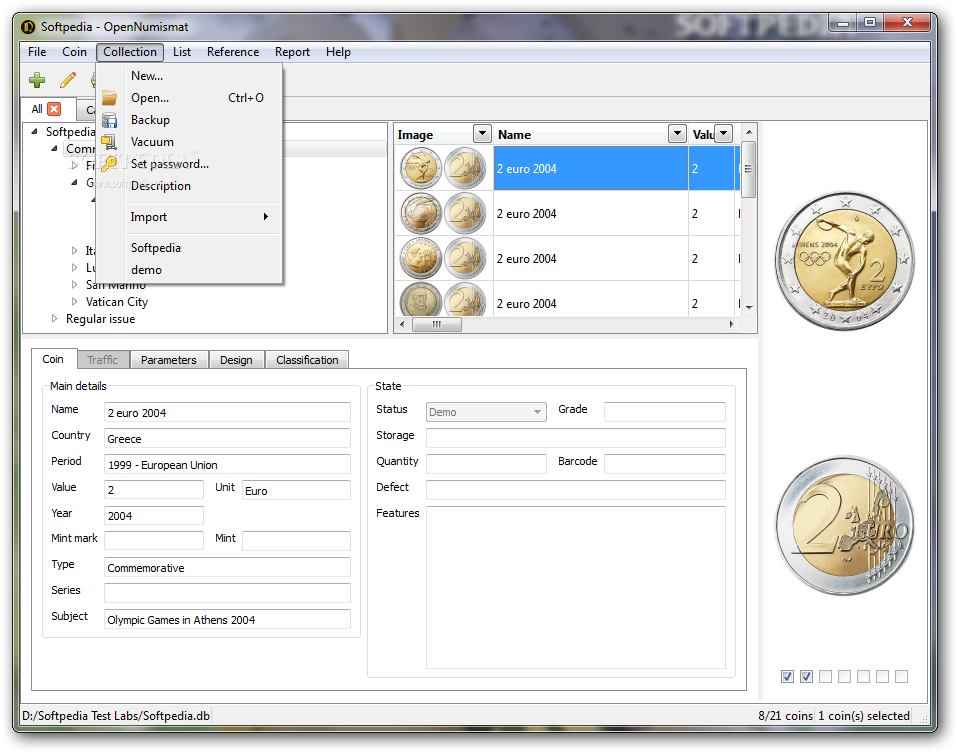Click the Country field showing Greece

click(x=227, y=439)
